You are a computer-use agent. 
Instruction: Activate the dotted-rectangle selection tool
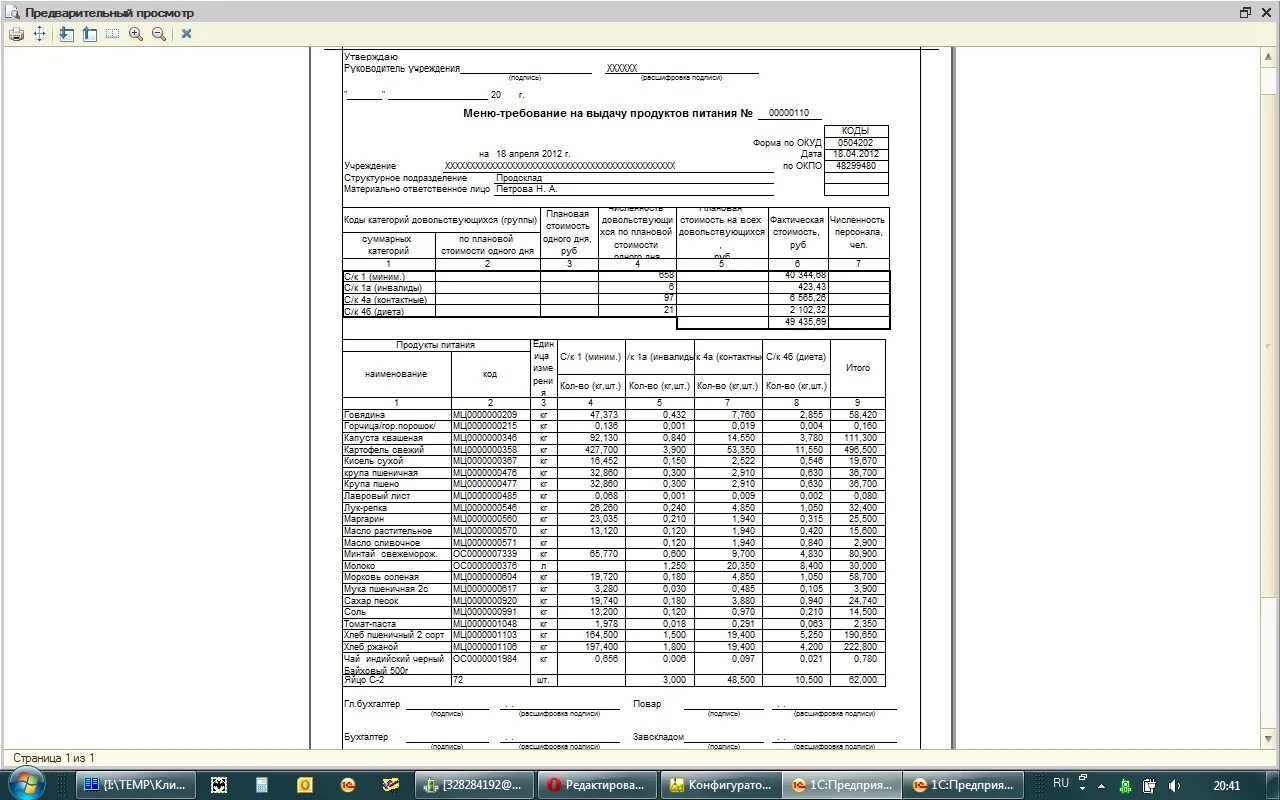click(x=112, y=34)
